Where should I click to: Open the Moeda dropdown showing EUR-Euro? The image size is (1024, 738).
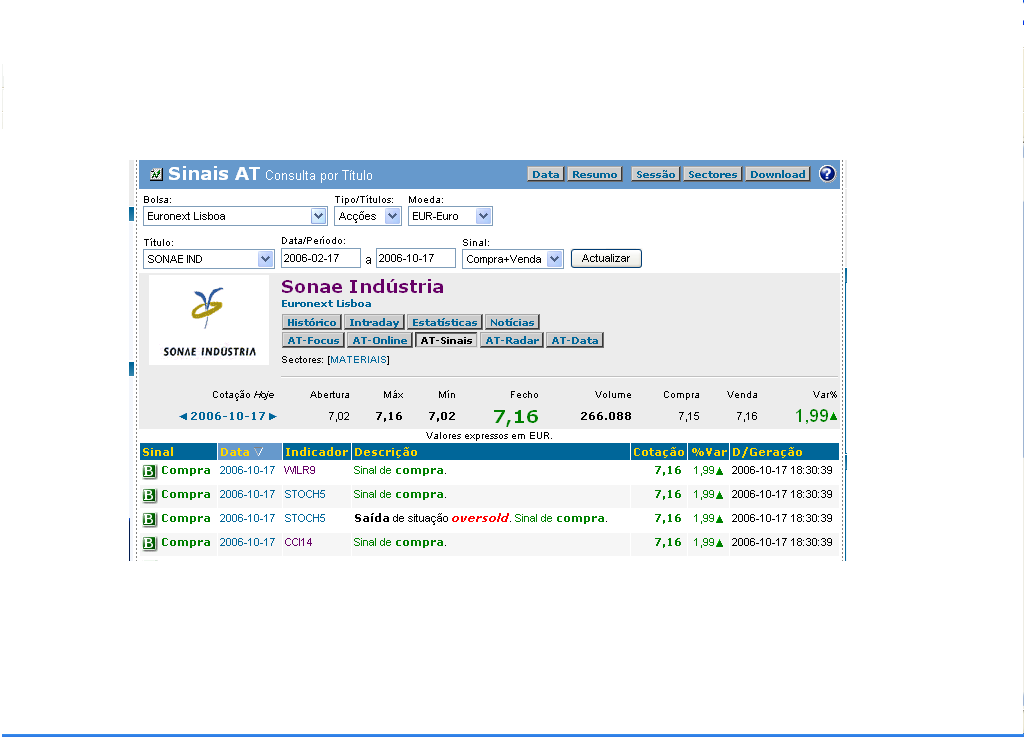tap(450, 216)
